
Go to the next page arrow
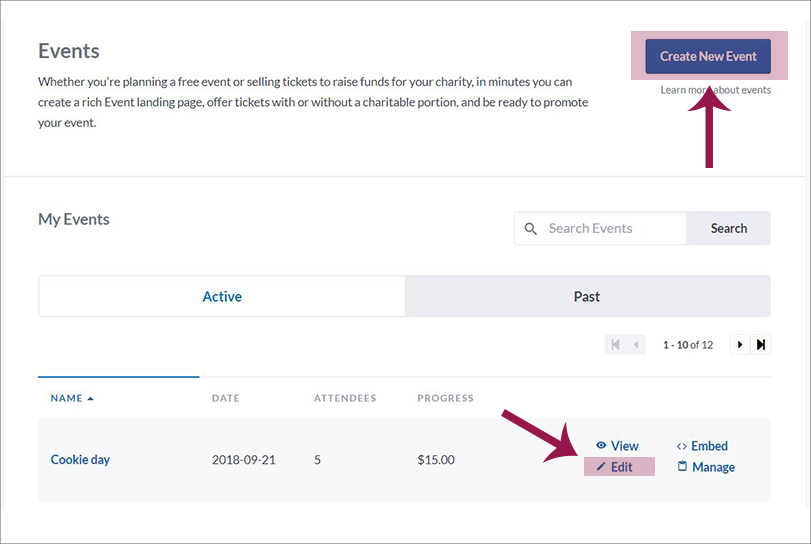point(740,344)
